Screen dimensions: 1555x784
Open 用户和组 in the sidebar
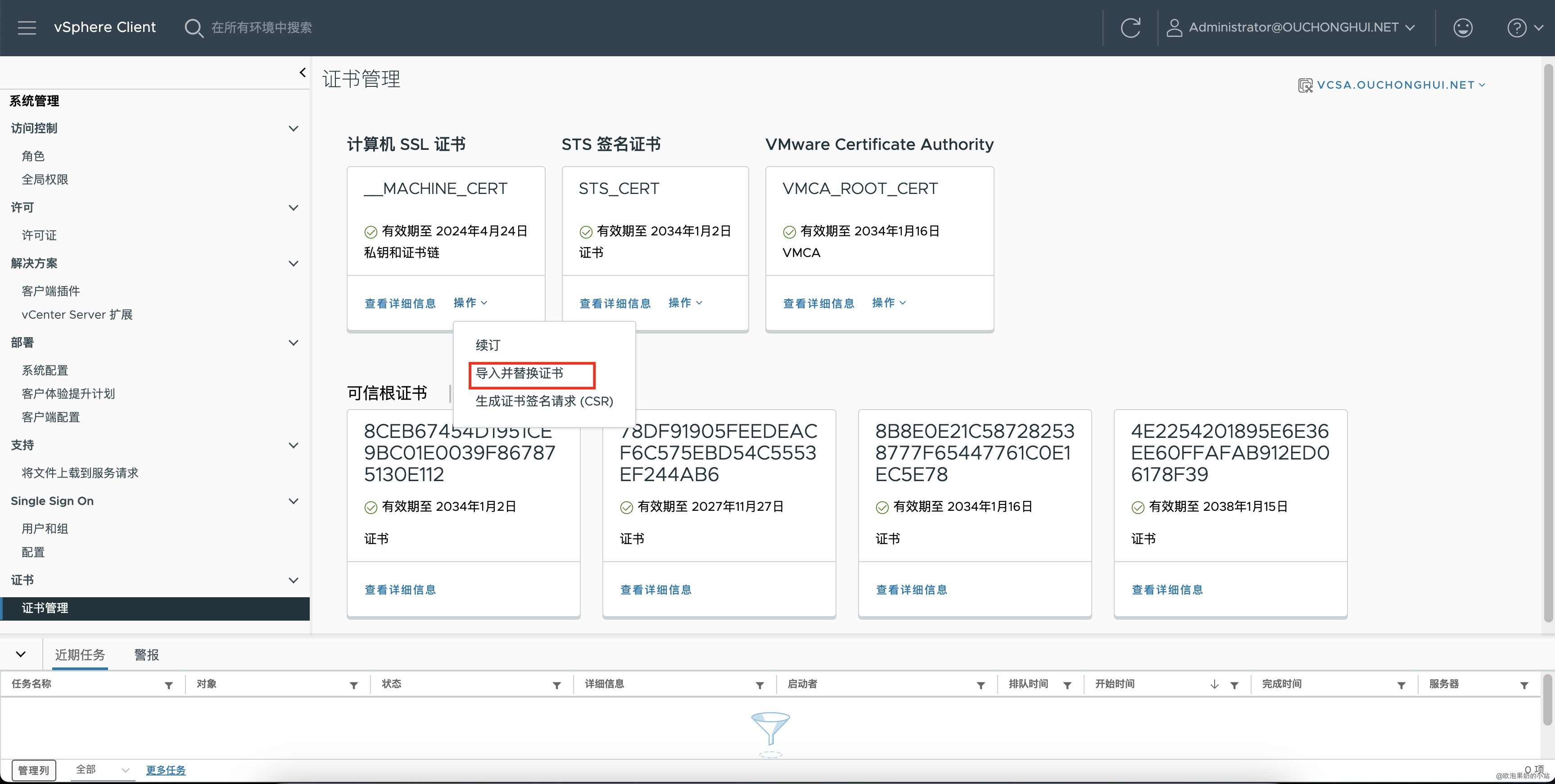click(45, 529)
